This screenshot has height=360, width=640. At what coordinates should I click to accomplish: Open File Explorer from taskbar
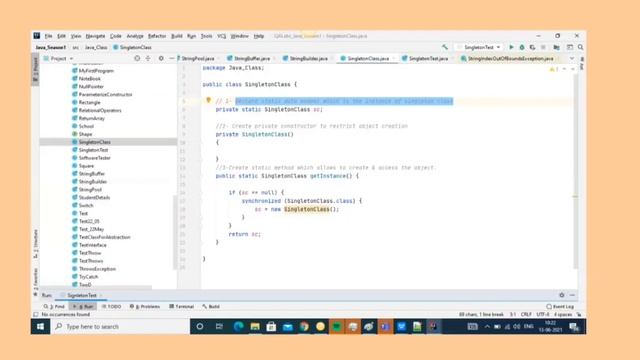[x=255, y=327]
